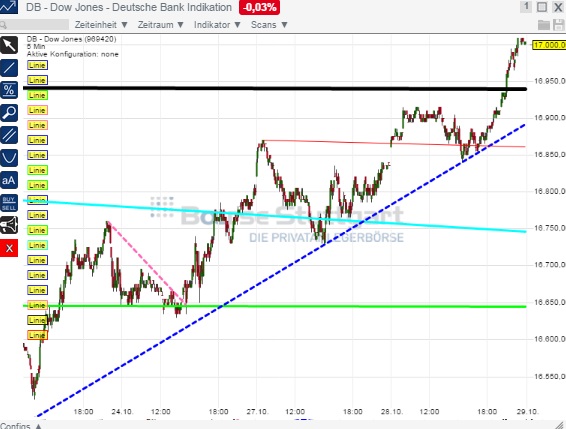Open the BUY/SELL marker tool

pyautogui.click(x=9, y=203)
